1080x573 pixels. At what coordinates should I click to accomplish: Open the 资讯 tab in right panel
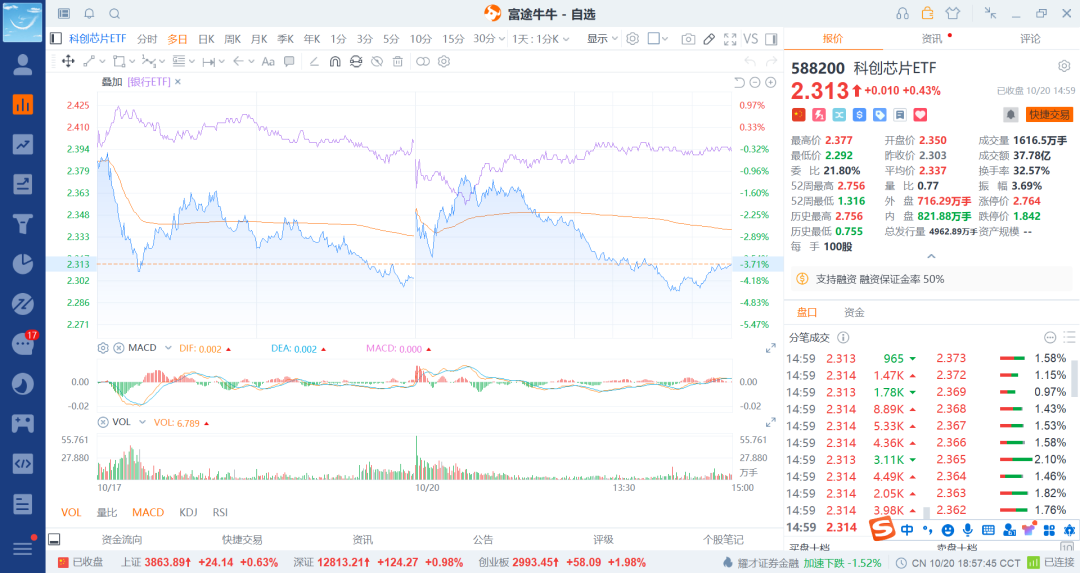coord(932,39)
